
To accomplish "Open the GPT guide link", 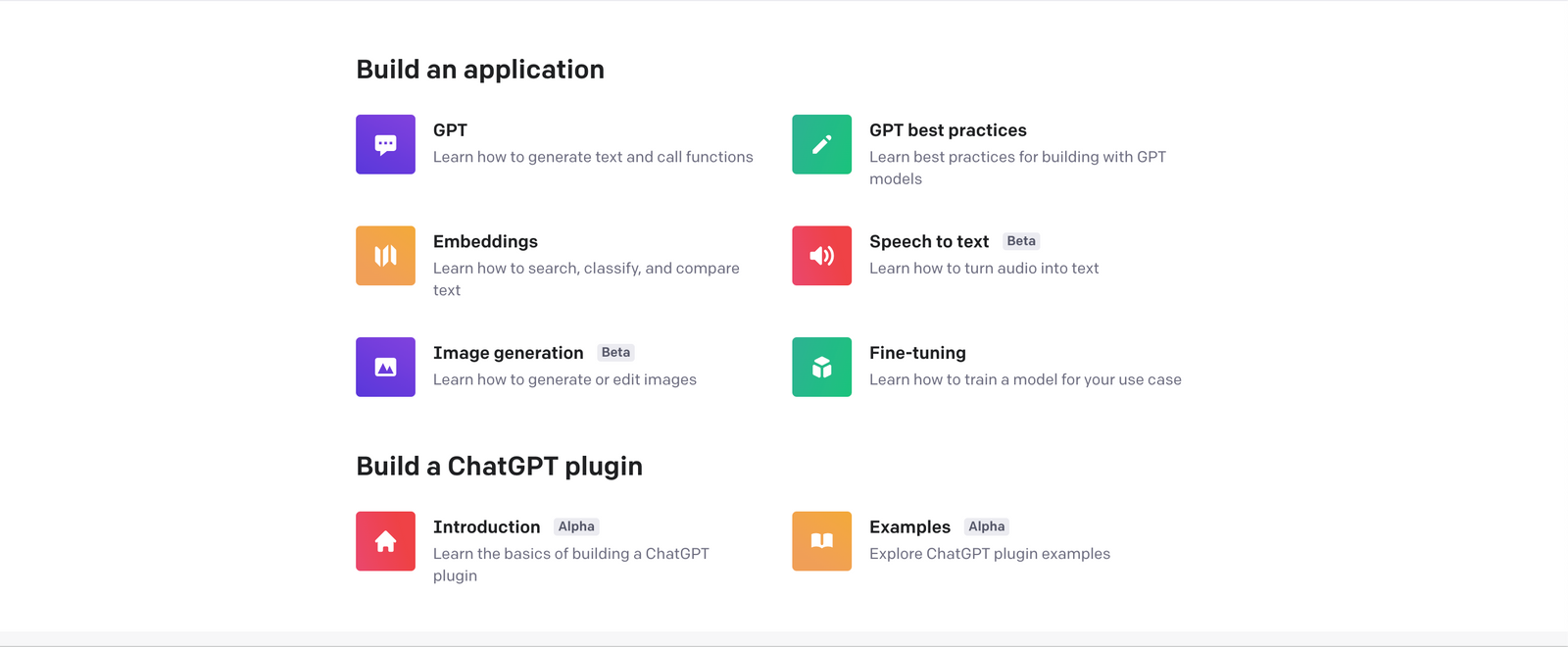I will [450, 129].
